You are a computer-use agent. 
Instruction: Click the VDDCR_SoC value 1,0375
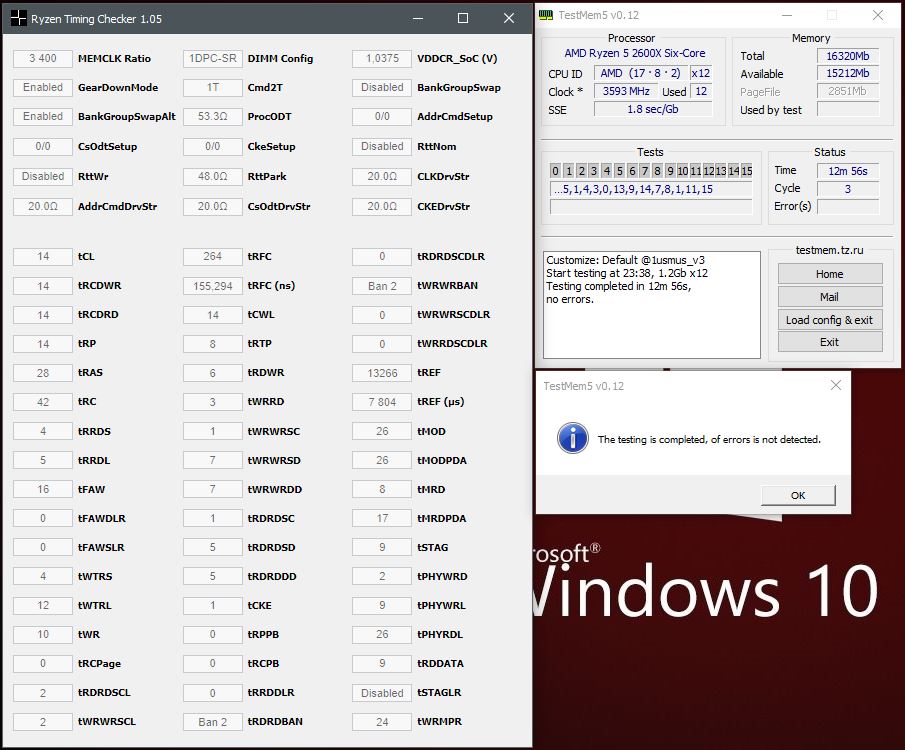tap(382, 58)
